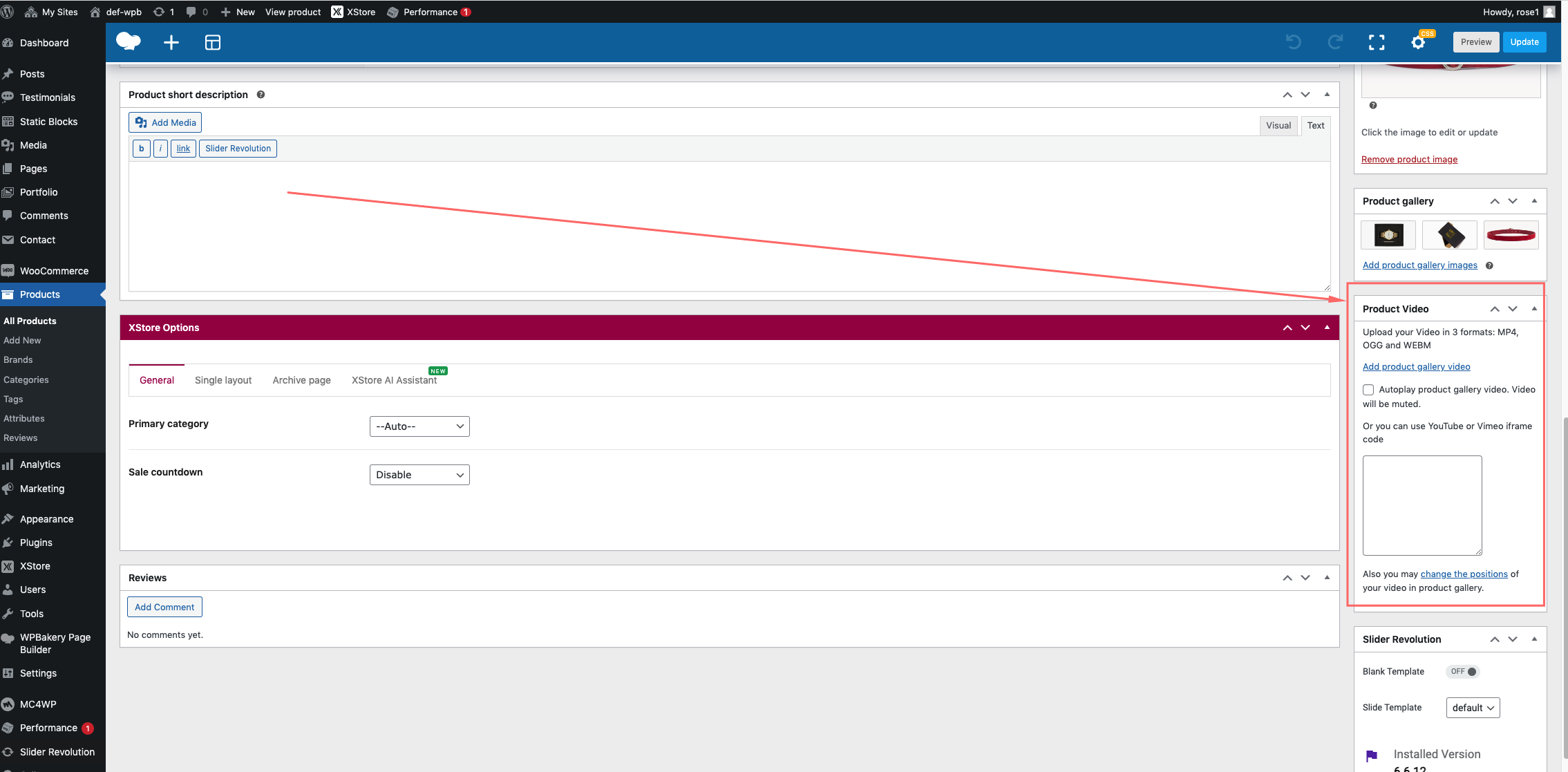1568x772 pixels.
Task: Open XStore in admin bar
Action: 353,12
